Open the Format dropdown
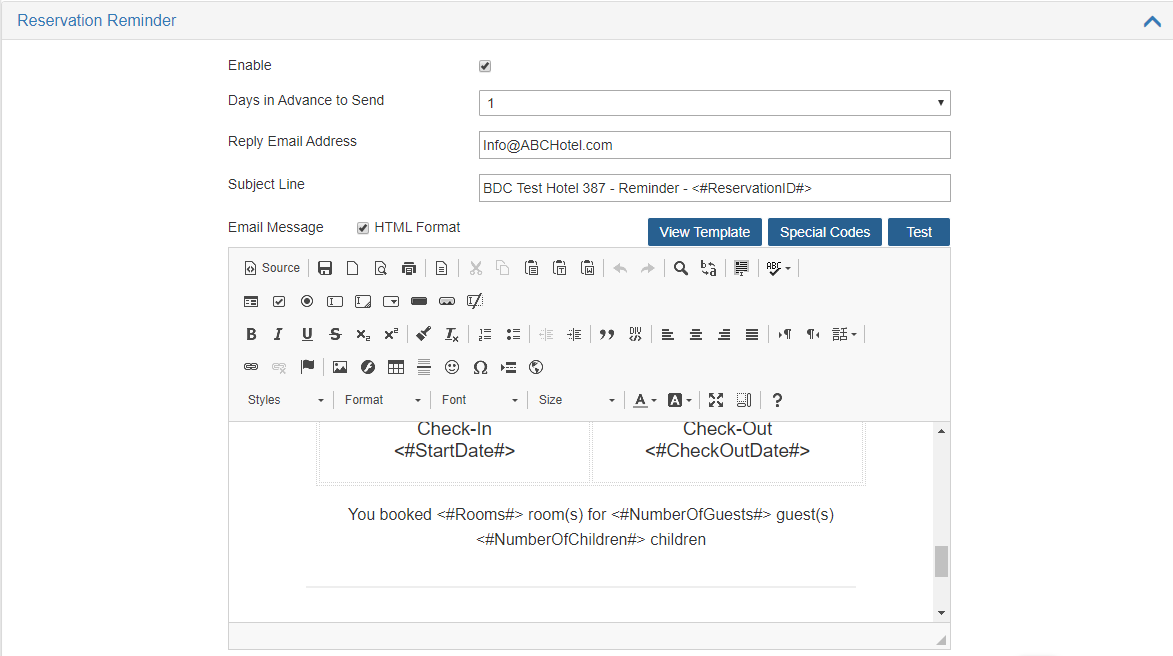The width and height of the screenshot is (1173, 656). [382, 400]
